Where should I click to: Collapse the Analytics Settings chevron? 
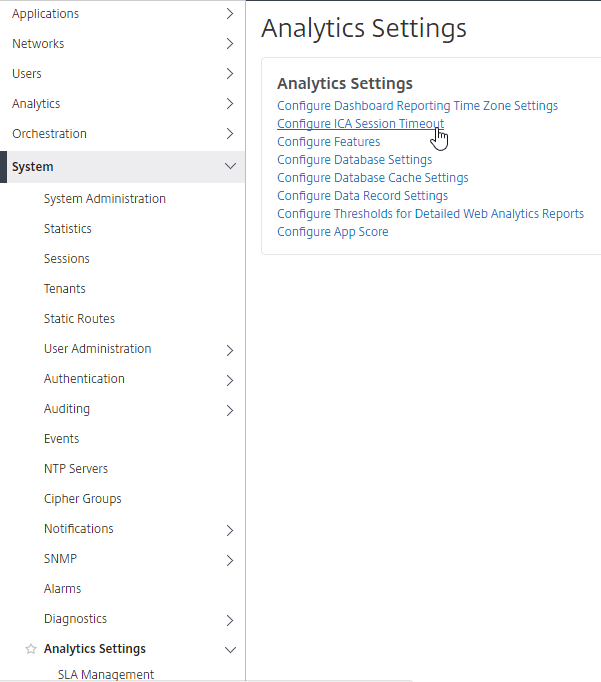point(230,650)
